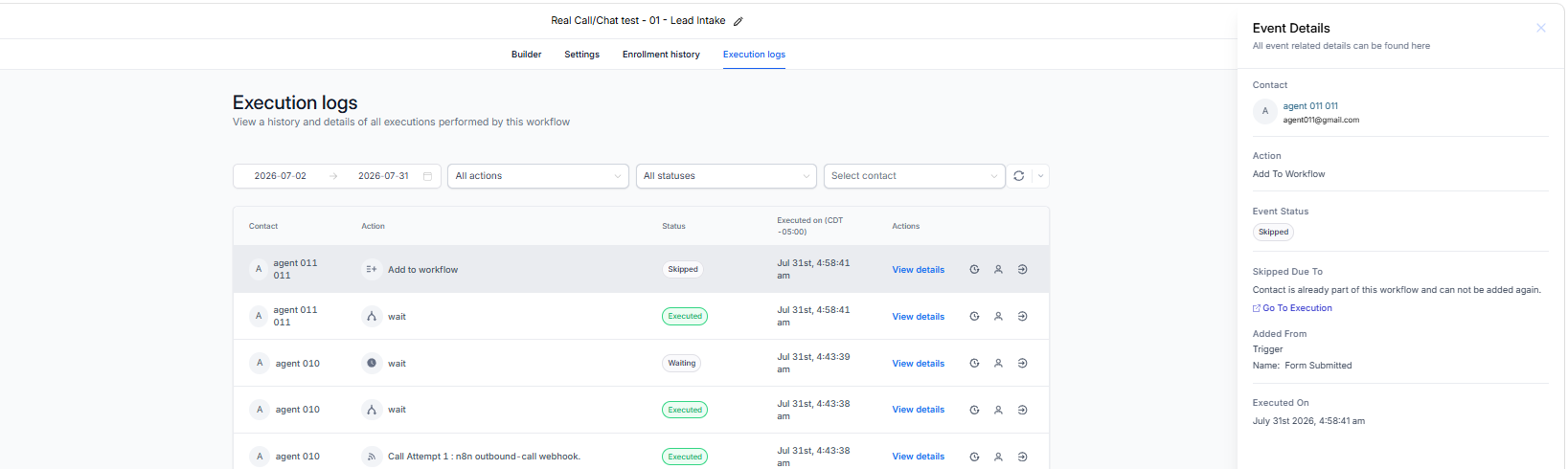The height and width of the screenshot is (469, 1568).
Task: Click the 'Add To Workflow' action value in Event Details
Action: click(x=1288, y=174)
